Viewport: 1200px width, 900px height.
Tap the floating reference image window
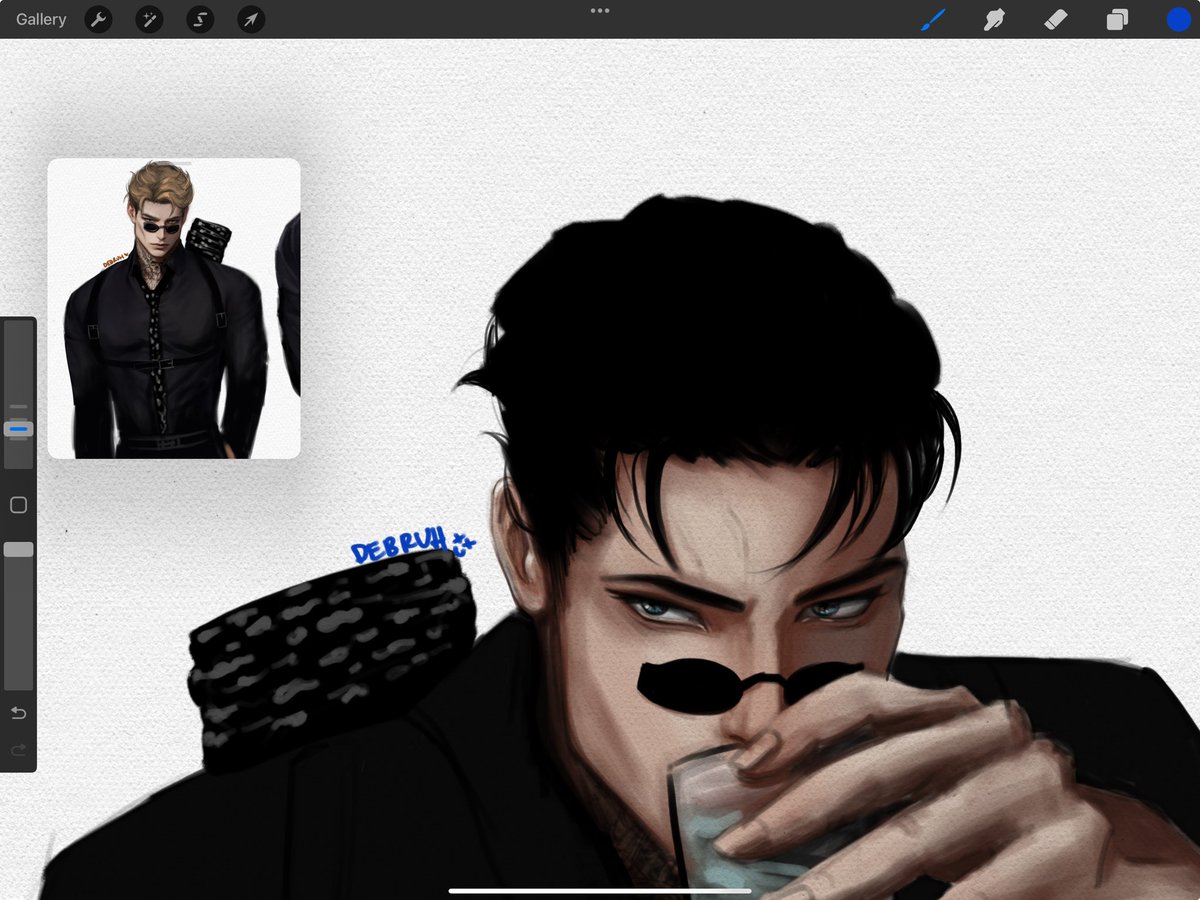pos(174,308)
